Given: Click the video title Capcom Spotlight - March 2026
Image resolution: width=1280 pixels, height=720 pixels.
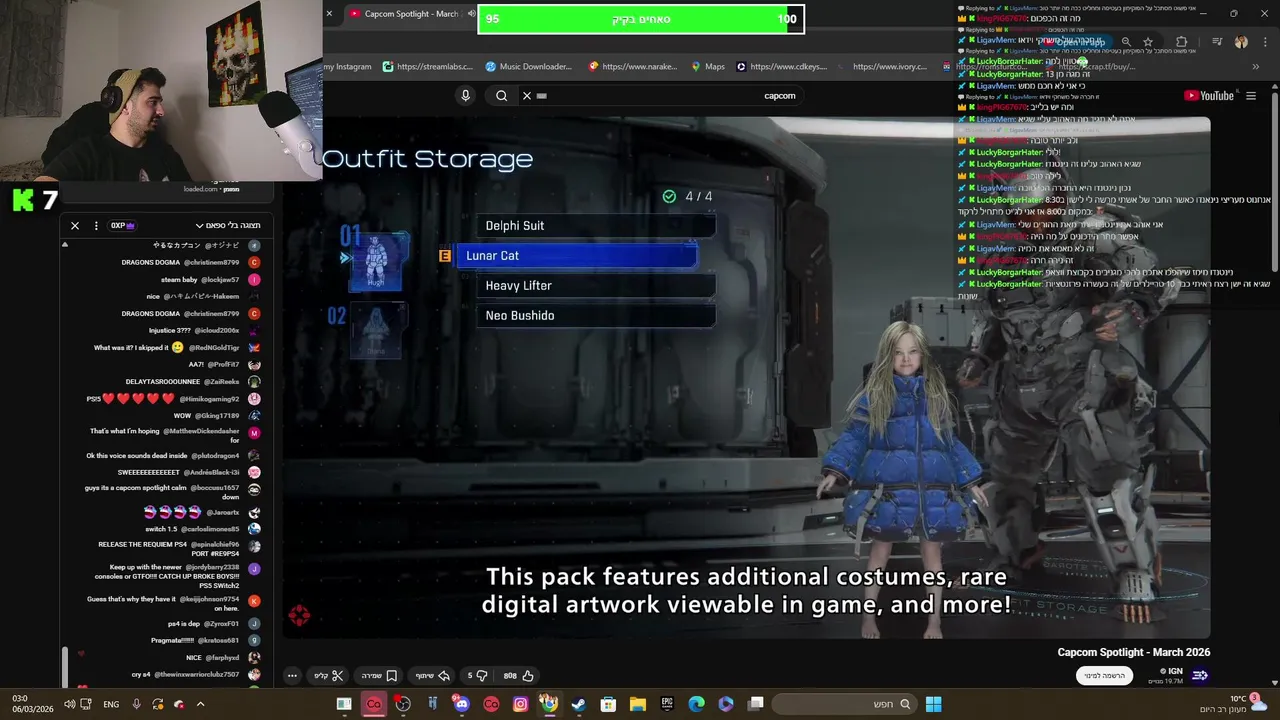Looking at the screenshot, I should (x=1134, y=652).
